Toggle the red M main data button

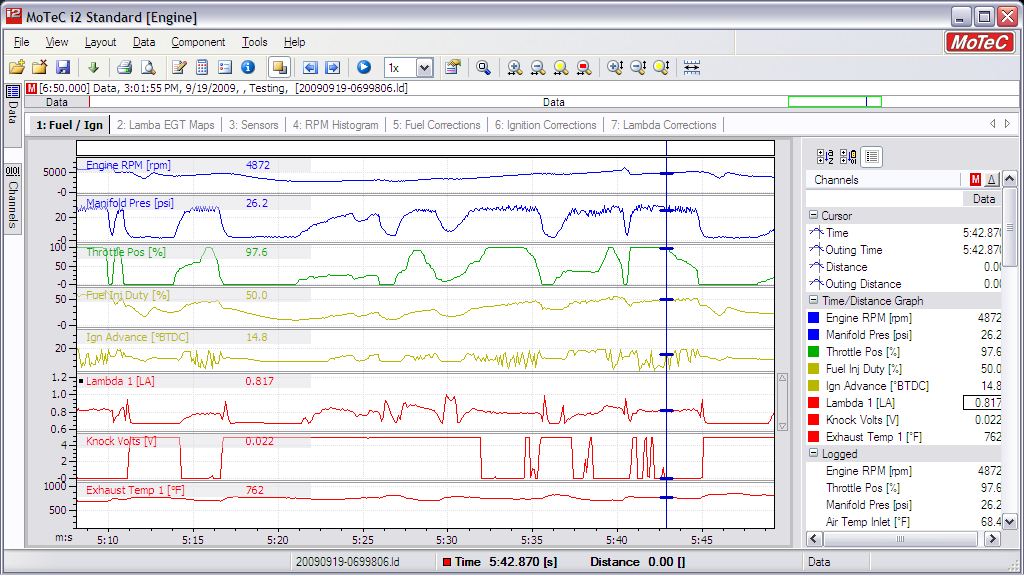[975, 180]
